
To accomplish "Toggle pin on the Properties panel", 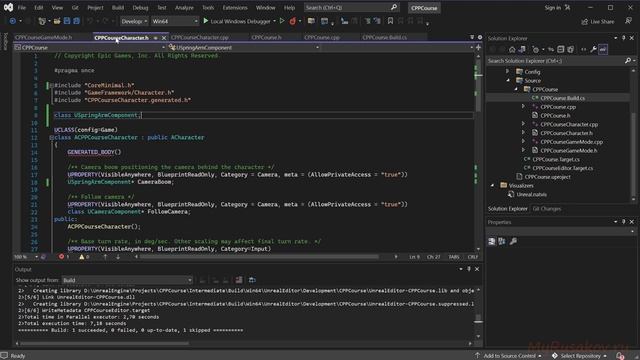I will (624, 222).
